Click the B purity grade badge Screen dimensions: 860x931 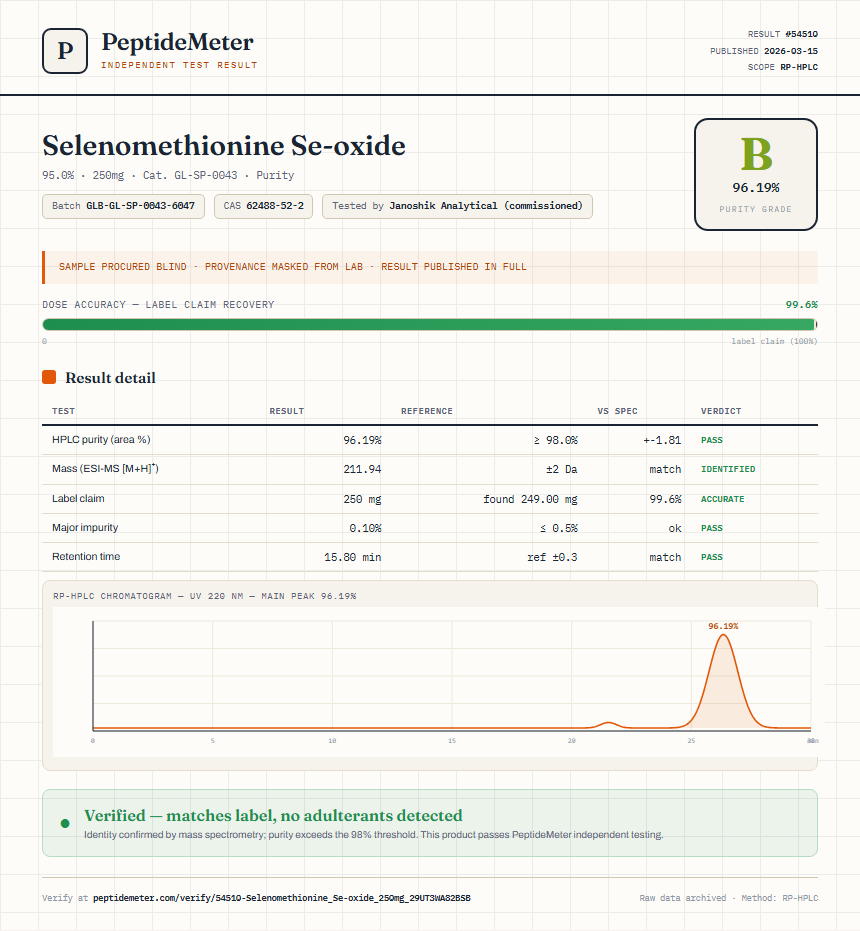point(755,174)
